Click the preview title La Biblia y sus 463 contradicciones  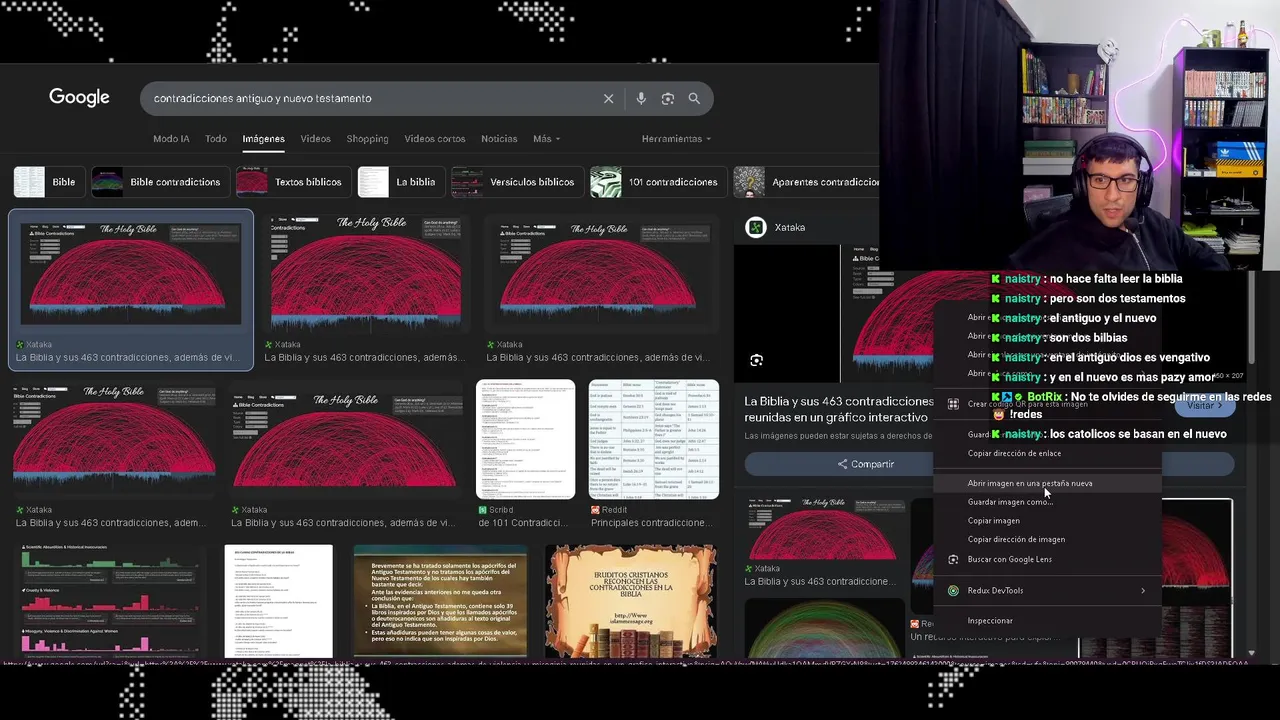839,409
